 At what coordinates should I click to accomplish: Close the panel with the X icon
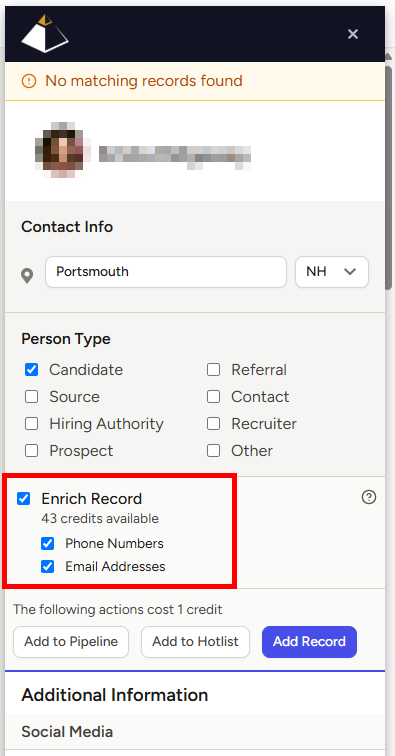[353, 34]
